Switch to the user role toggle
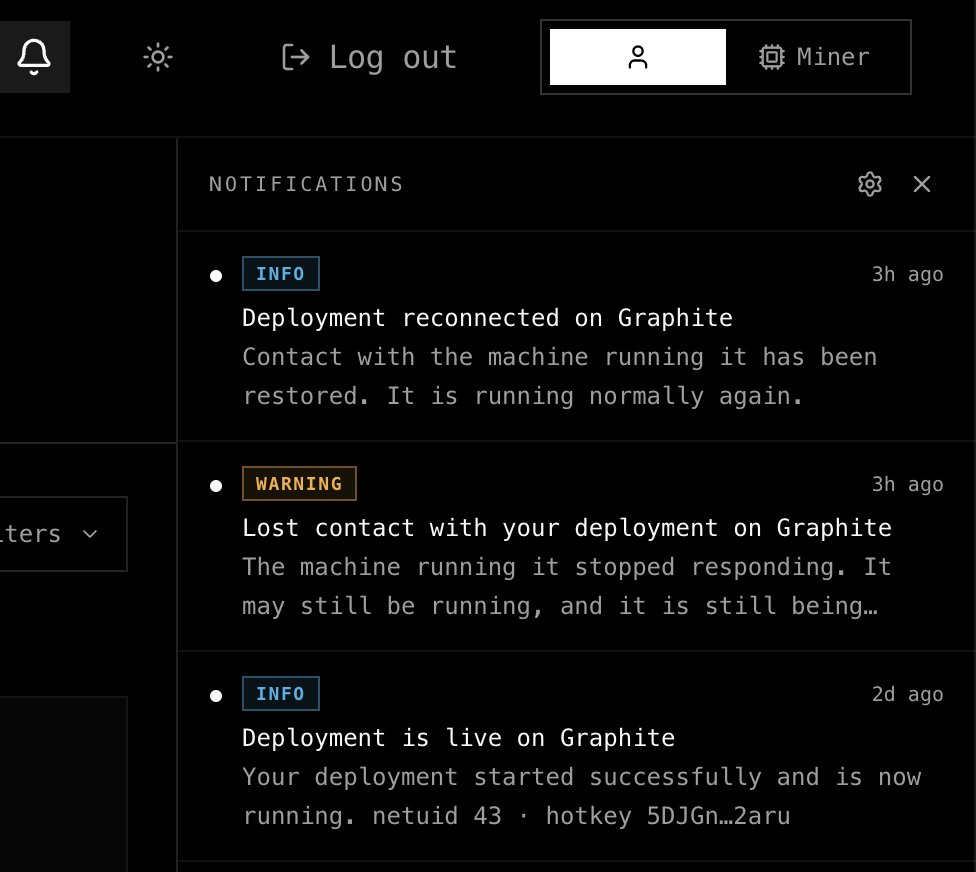The height and width of the screenshot is (872, 976). coord(637,57)
